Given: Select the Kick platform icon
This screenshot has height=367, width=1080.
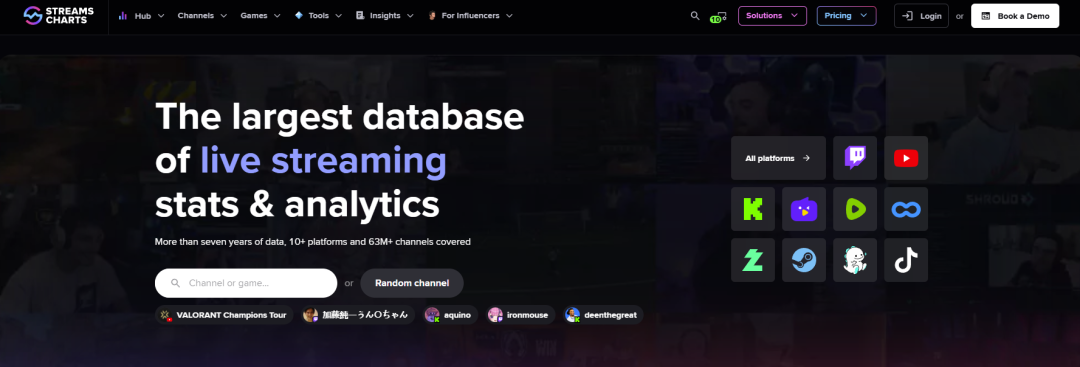Looking at the screenshot, I should pos(753,209).
